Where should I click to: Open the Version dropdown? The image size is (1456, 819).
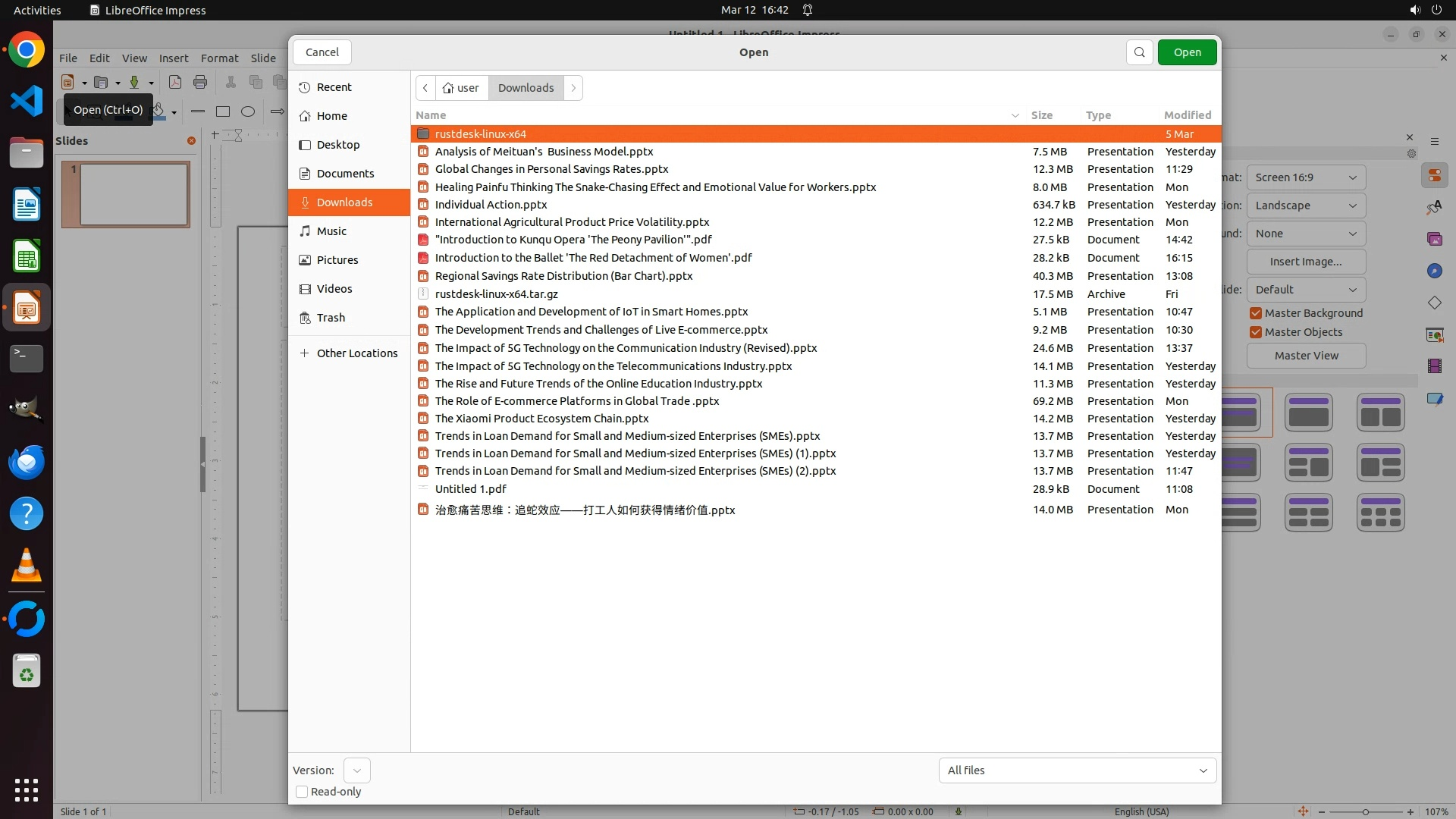[356, 770]
